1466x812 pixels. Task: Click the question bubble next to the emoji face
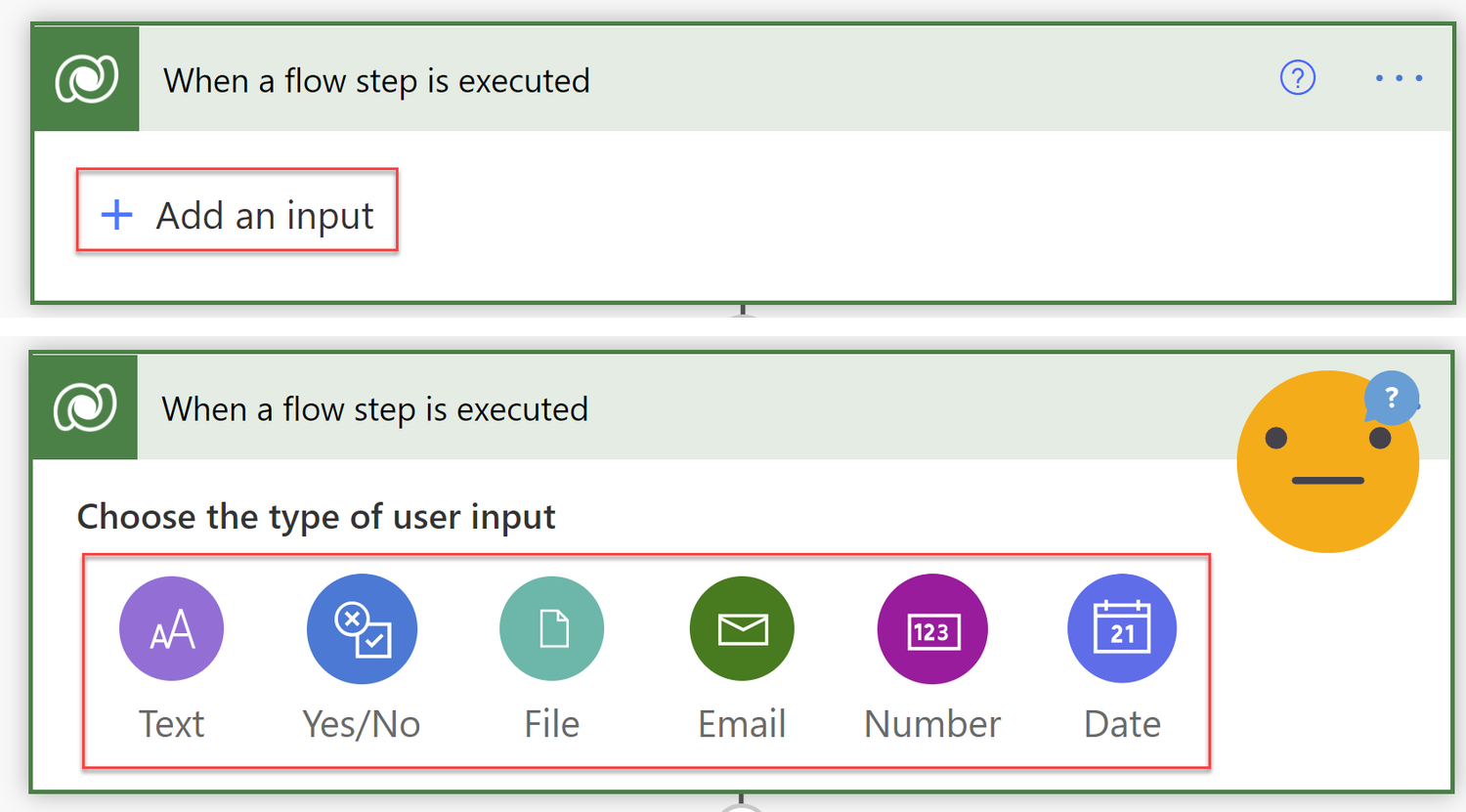(x=1392, y=398)
